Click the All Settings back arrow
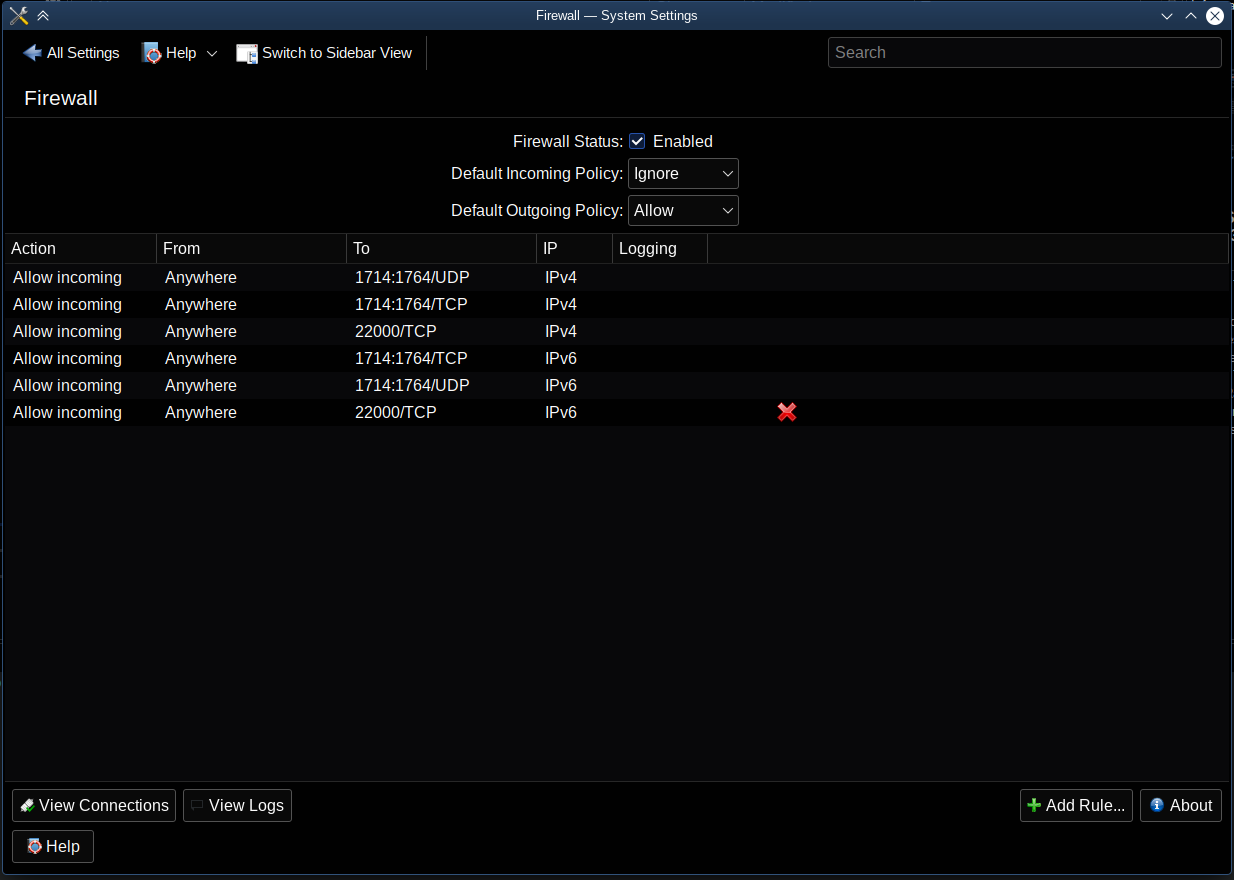 click(33, 53)
